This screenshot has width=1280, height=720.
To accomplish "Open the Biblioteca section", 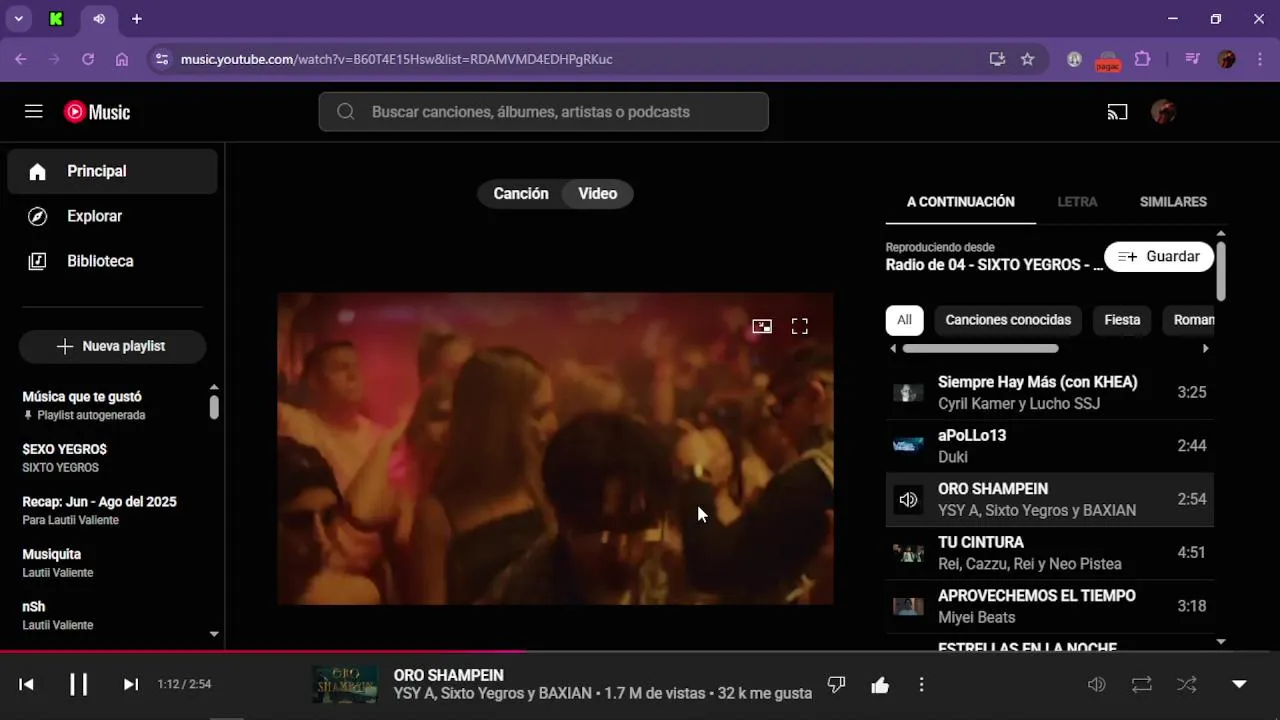I will click(x=112, y=261).
